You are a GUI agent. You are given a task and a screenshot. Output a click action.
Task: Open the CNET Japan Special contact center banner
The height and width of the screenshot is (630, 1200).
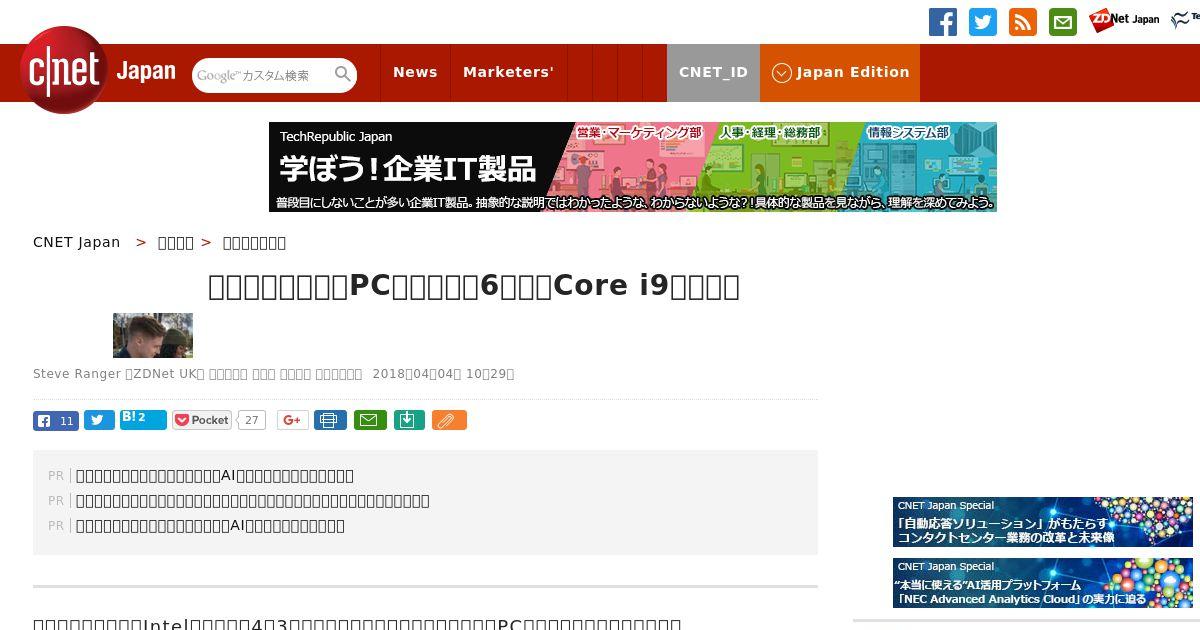pos(1043,522)
